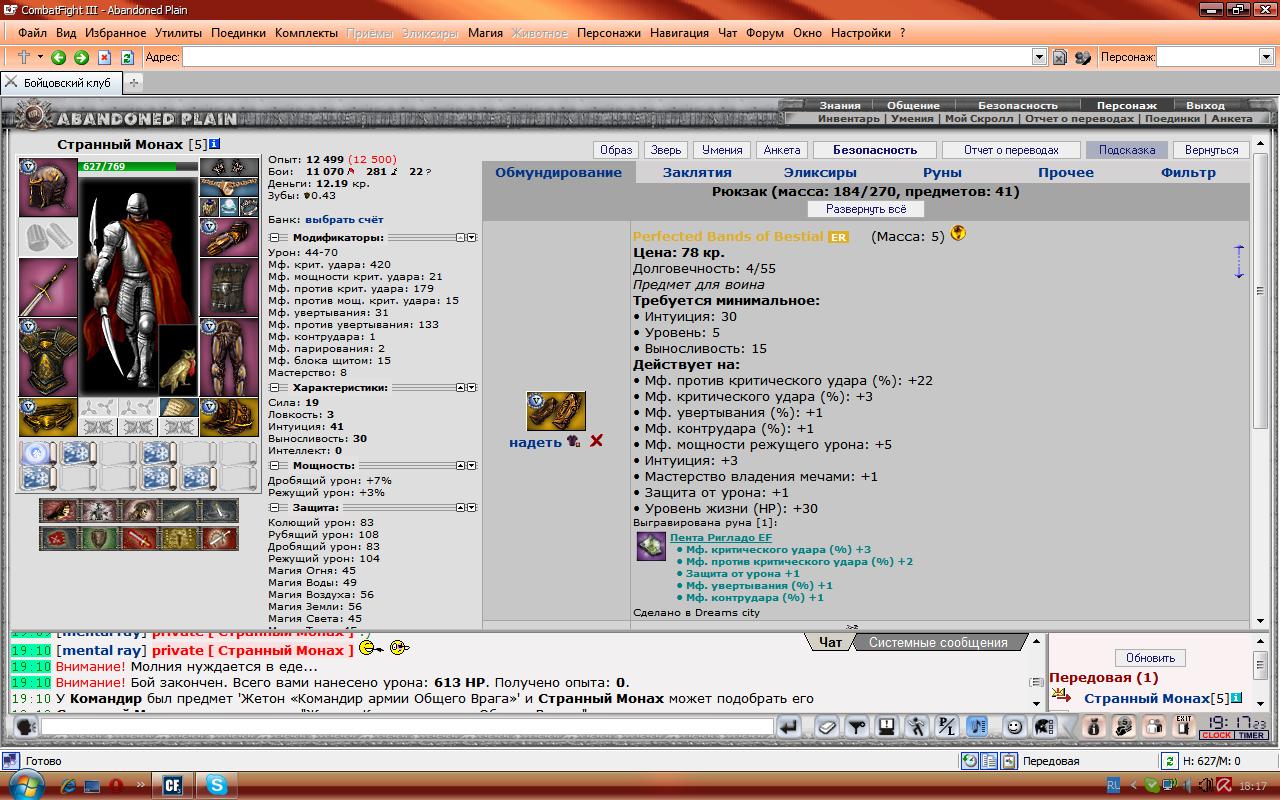Click the eraser clear chat icon
The height and width of the screenshot is (800, 1280).
[826, 727]
